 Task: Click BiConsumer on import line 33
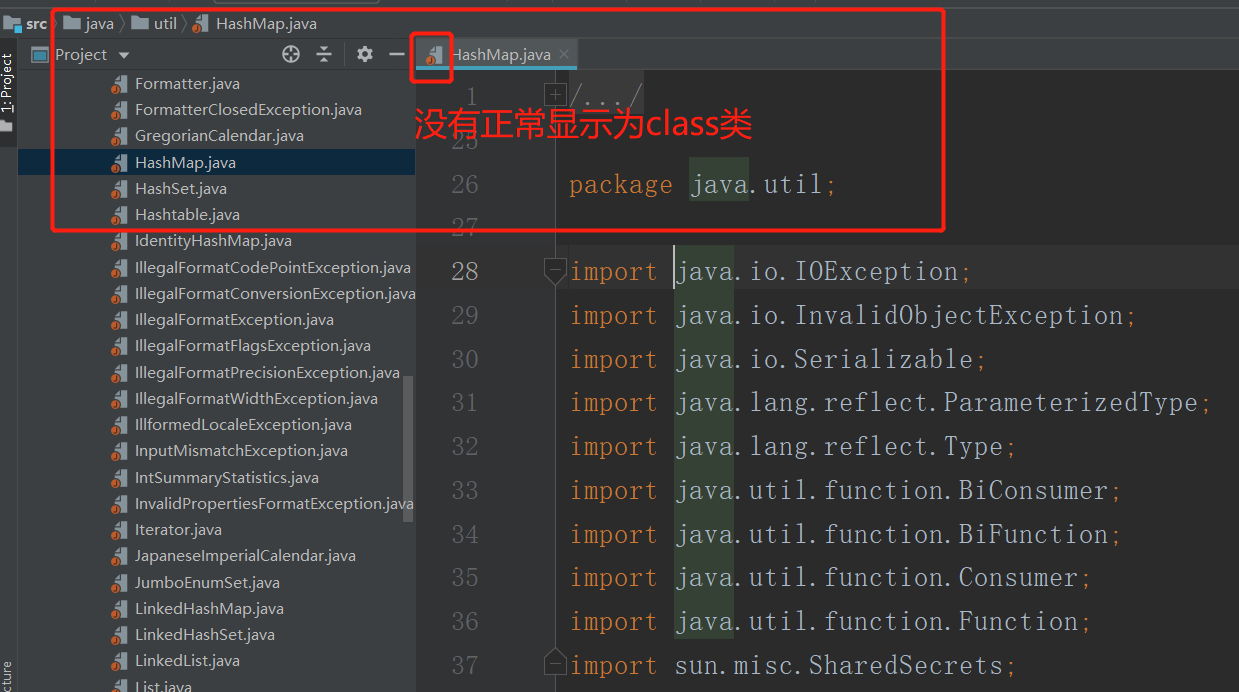[x=1033, y=491]
